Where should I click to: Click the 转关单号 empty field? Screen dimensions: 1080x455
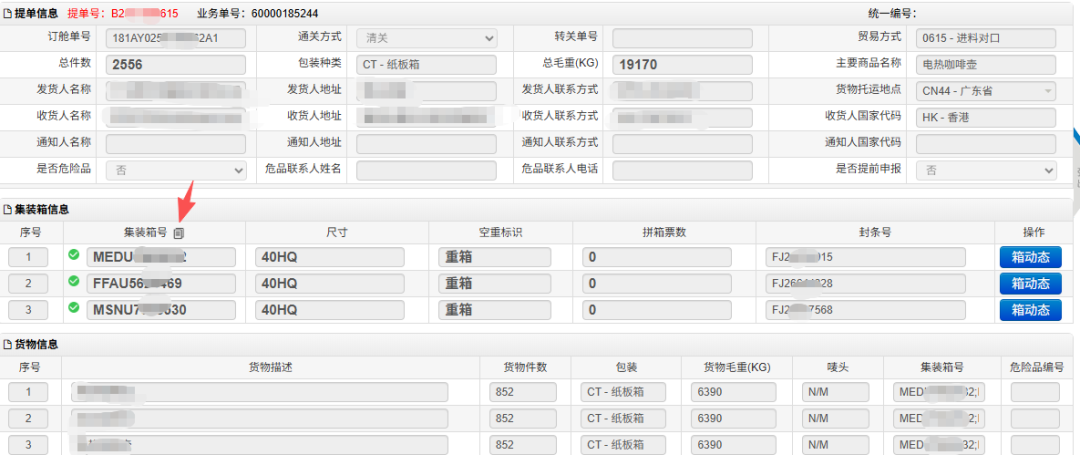pyautogui.click(x=683, y=39)
